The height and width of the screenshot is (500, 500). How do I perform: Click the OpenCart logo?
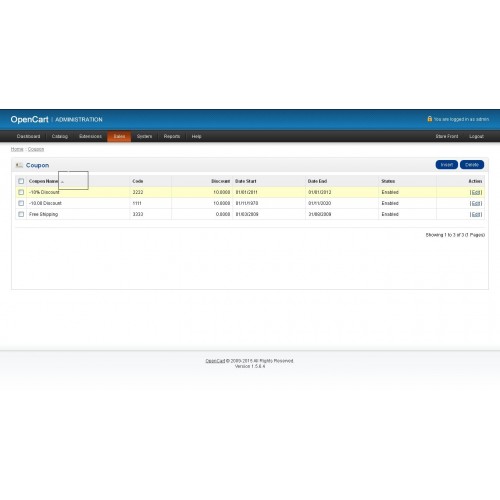(29, 119)
